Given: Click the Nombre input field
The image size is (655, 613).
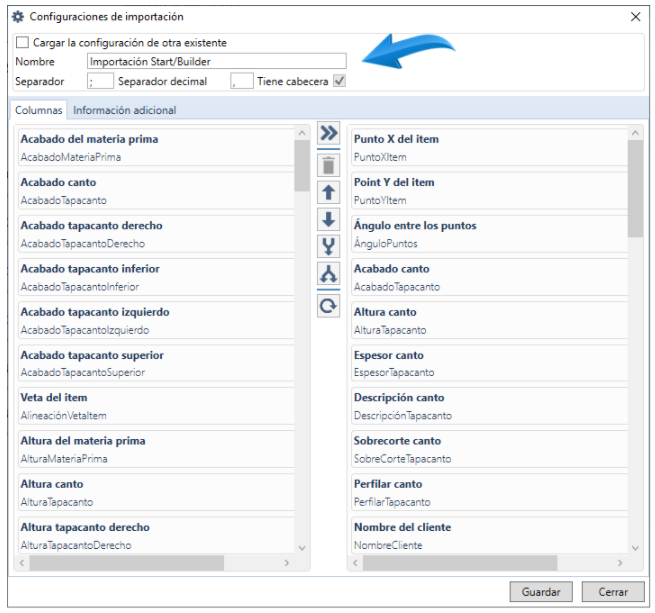Looking at the screenshot, I should click(217, 61).
